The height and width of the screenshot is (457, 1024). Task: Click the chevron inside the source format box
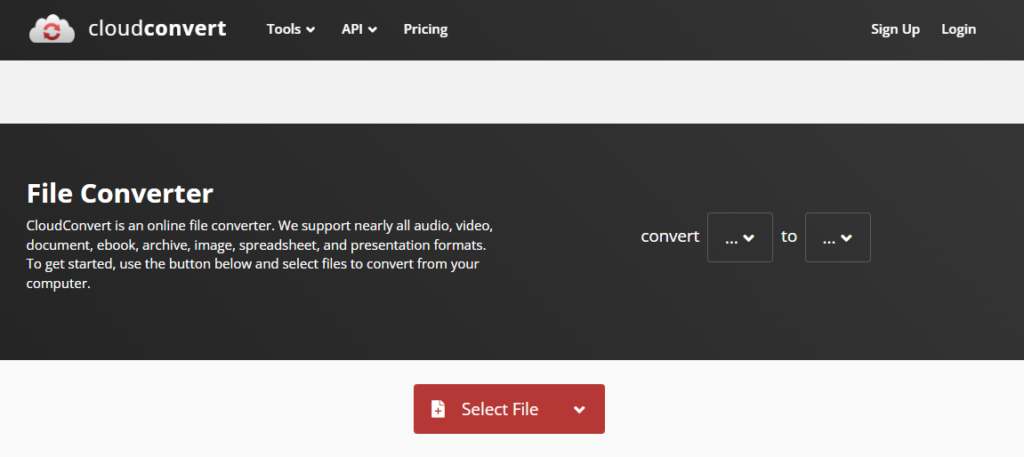[748, 238]
